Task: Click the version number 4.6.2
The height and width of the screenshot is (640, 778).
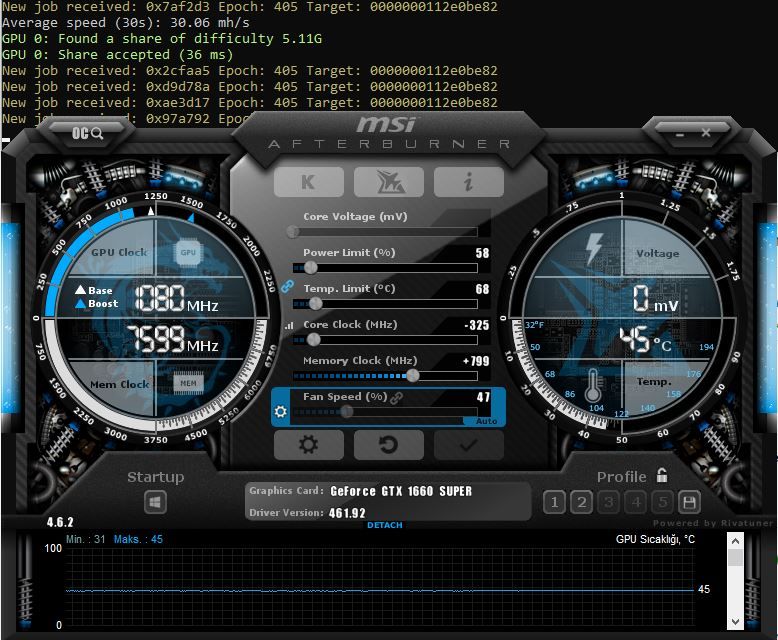Action: [60, 522]
